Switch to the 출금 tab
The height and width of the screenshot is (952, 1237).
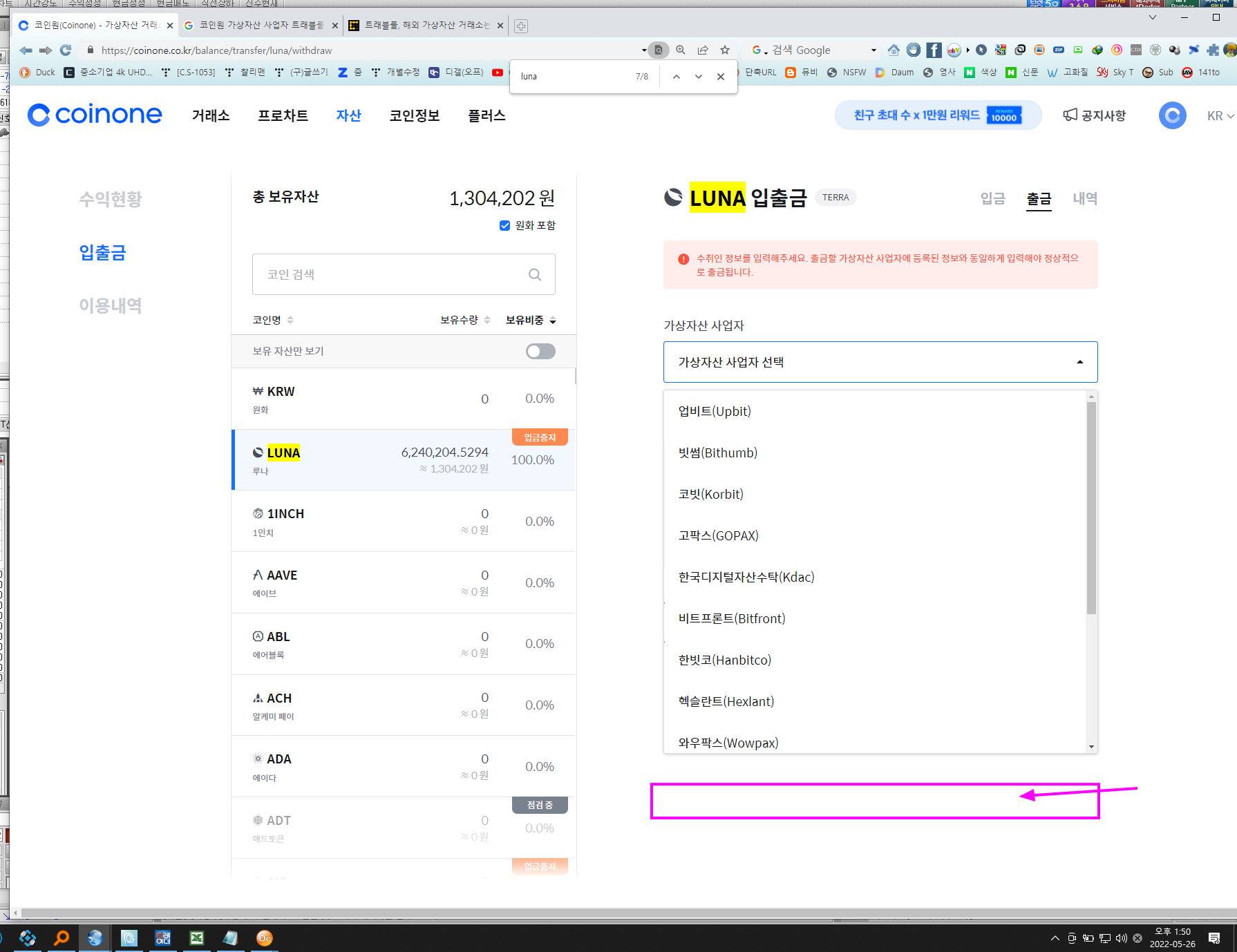(1039, 199)
